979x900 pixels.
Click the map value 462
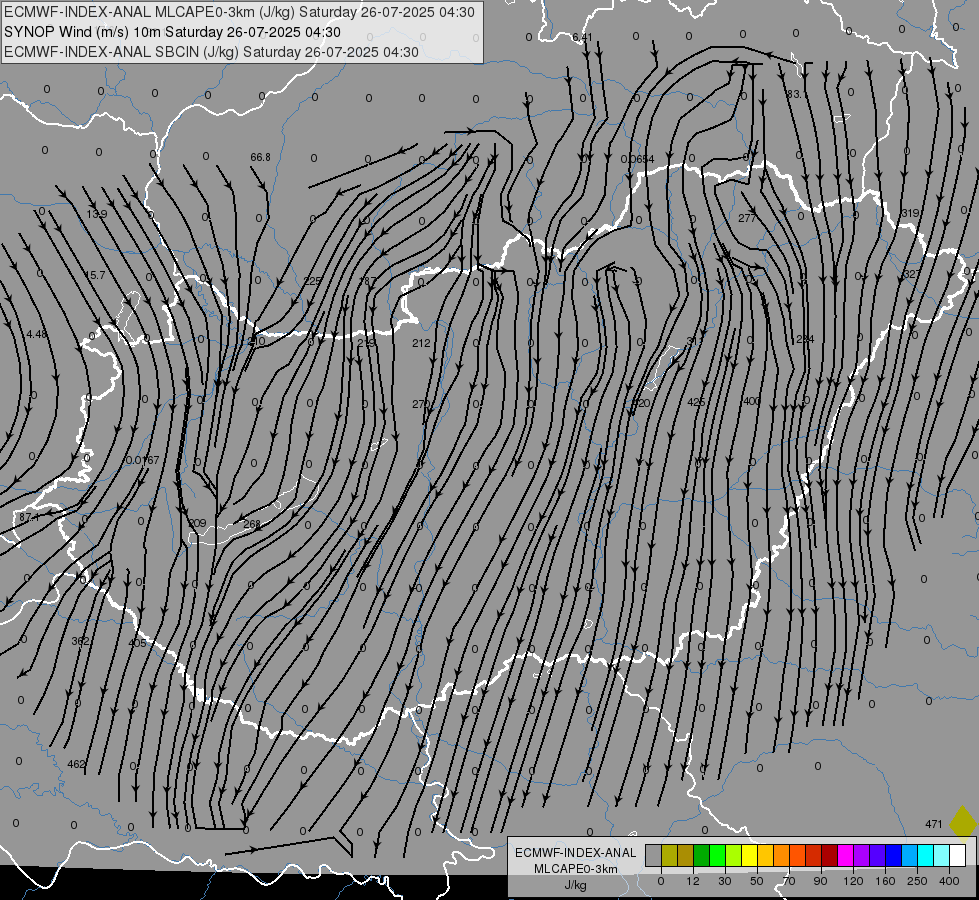click(76, 764)
